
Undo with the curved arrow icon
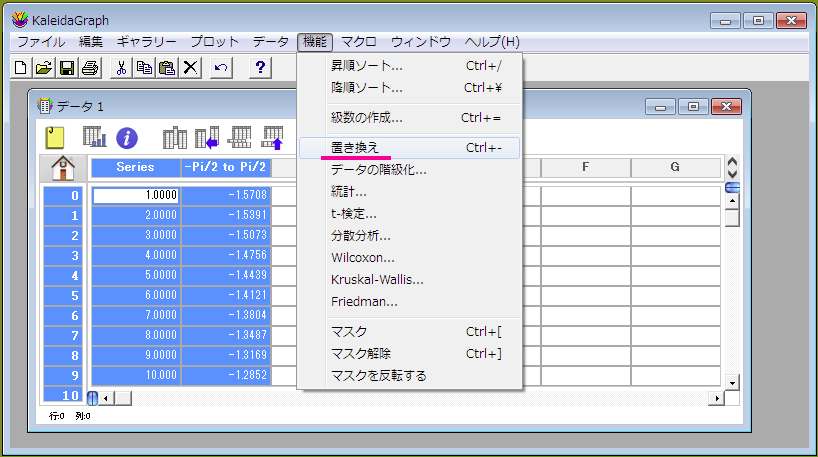click(x=221, y=68)
